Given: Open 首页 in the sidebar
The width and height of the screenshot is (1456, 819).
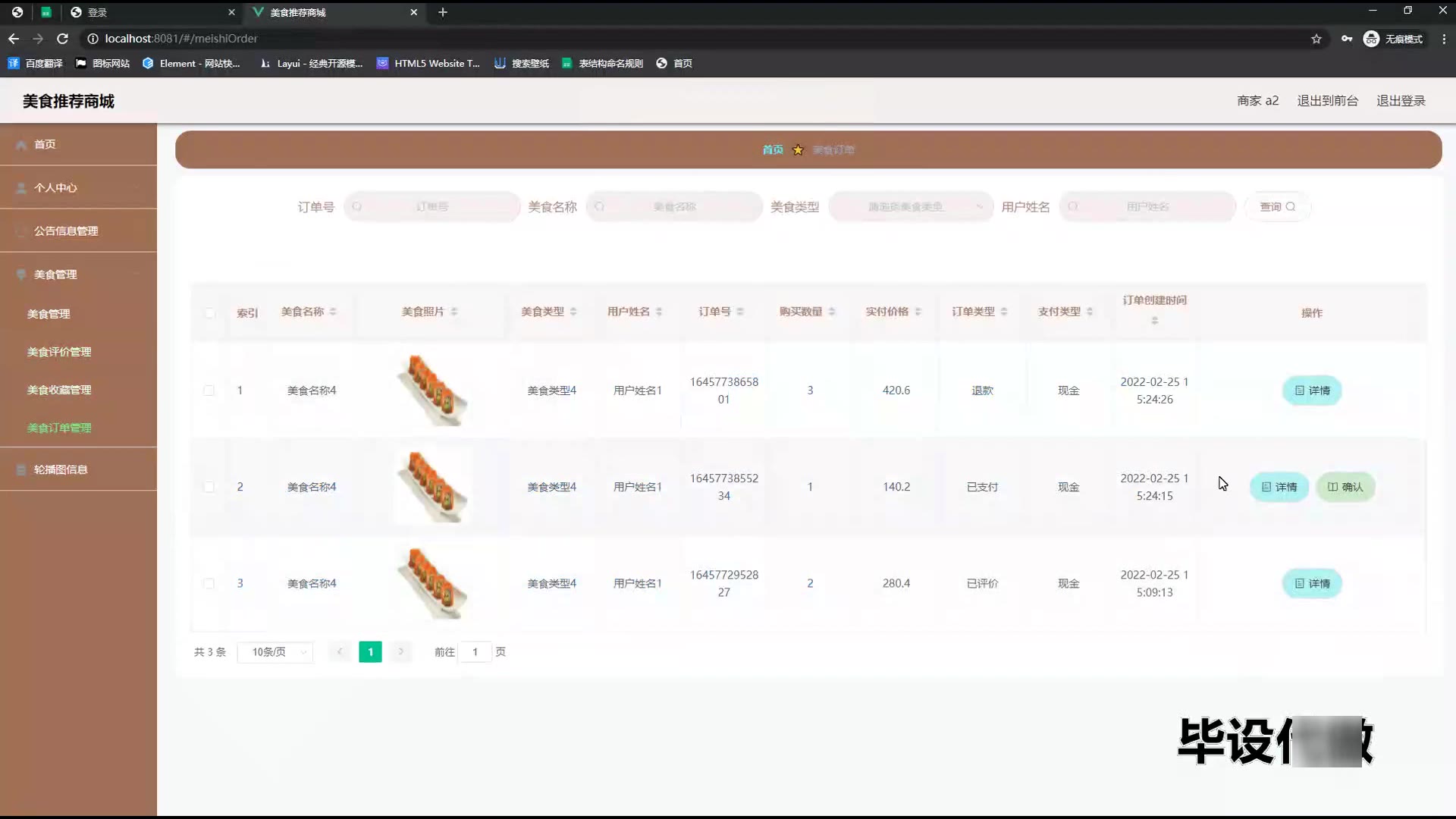Looking at the screenshot, I should tap(78, 144).
